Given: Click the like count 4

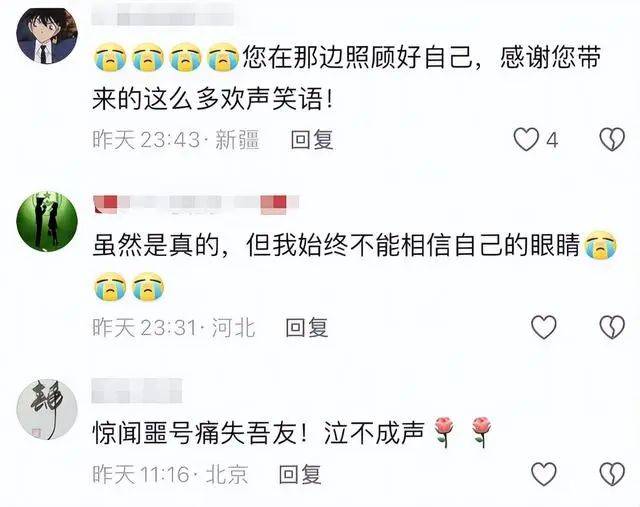Looking at the screenshot, I should [x=552, y=140].
